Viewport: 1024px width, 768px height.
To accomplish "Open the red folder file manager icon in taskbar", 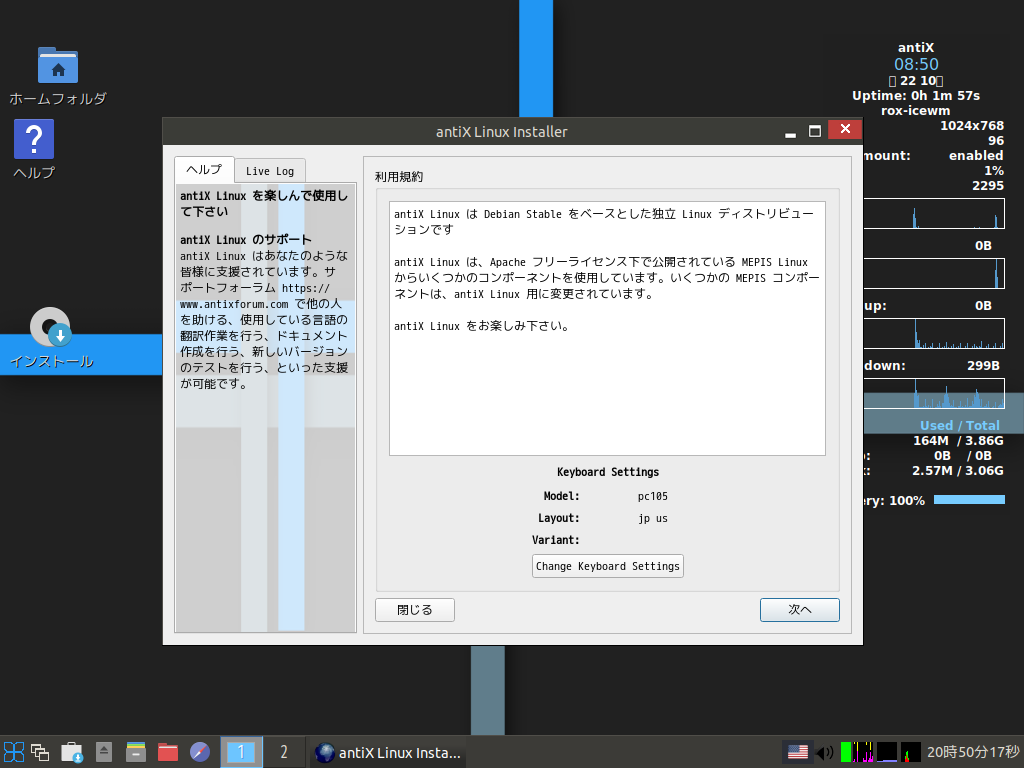I will pyautogui.click(x=168, y=752).
